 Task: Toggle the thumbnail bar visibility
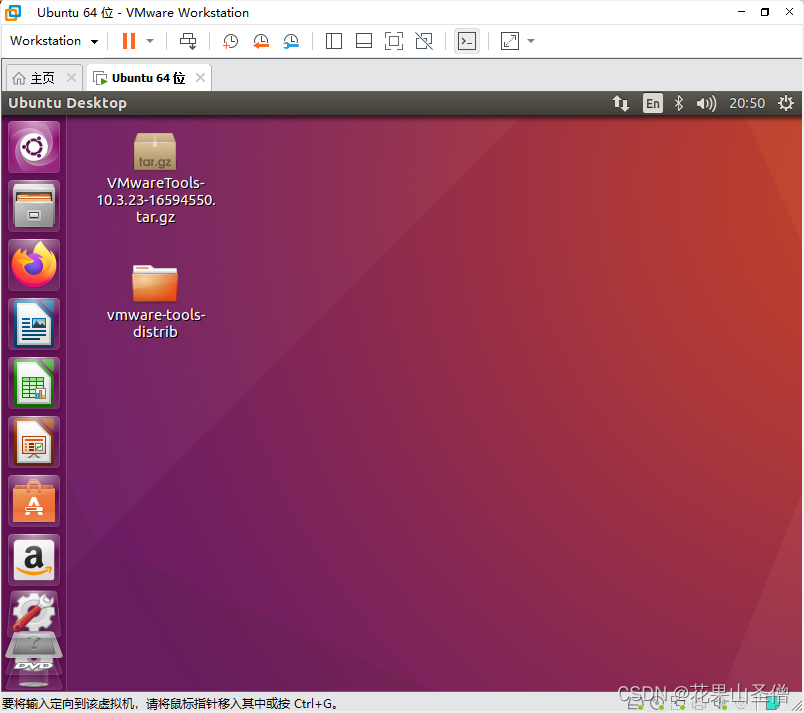(x=362, y=41)
